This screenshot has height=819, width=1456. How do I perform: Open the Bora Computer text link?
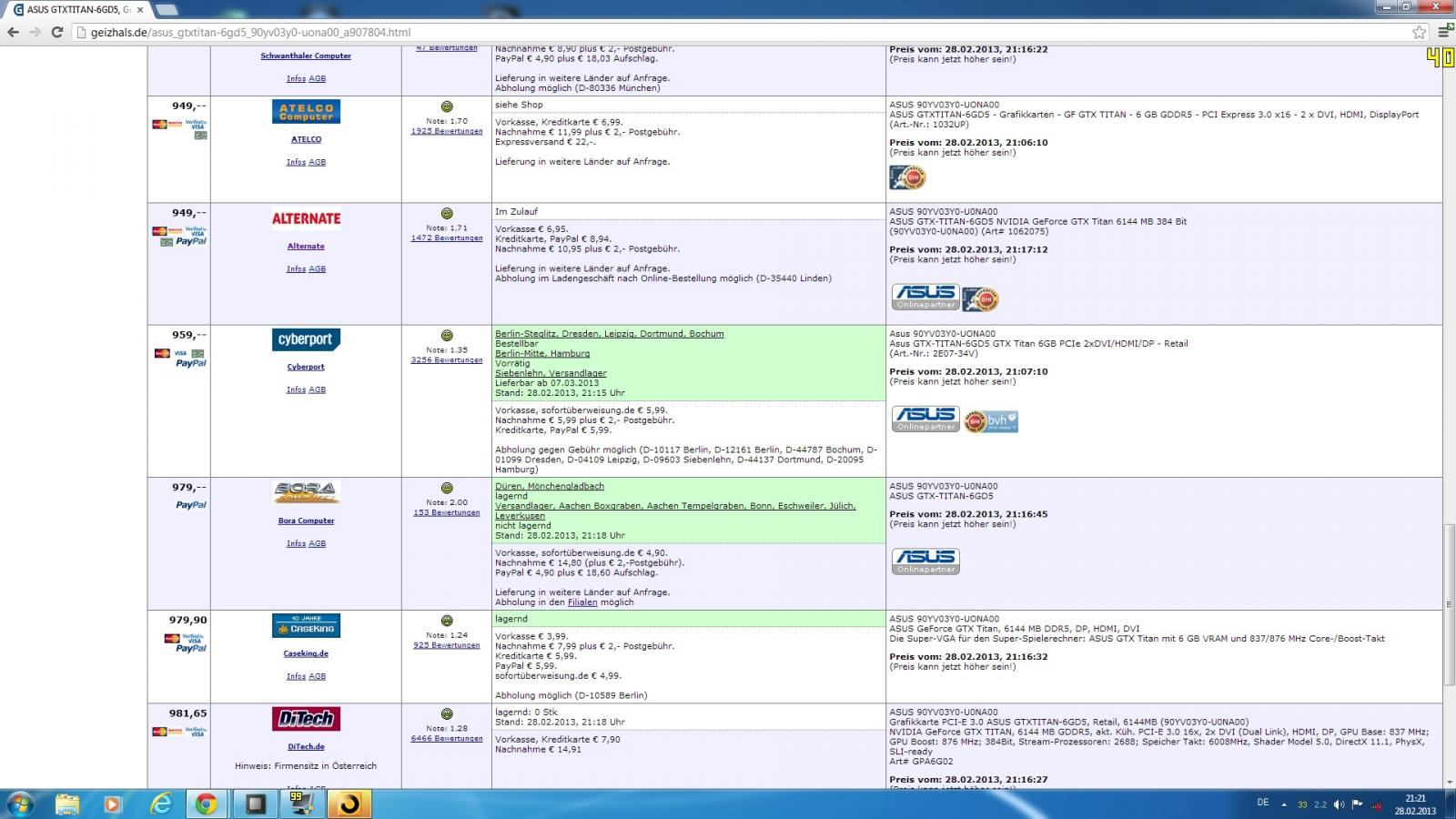306,521
